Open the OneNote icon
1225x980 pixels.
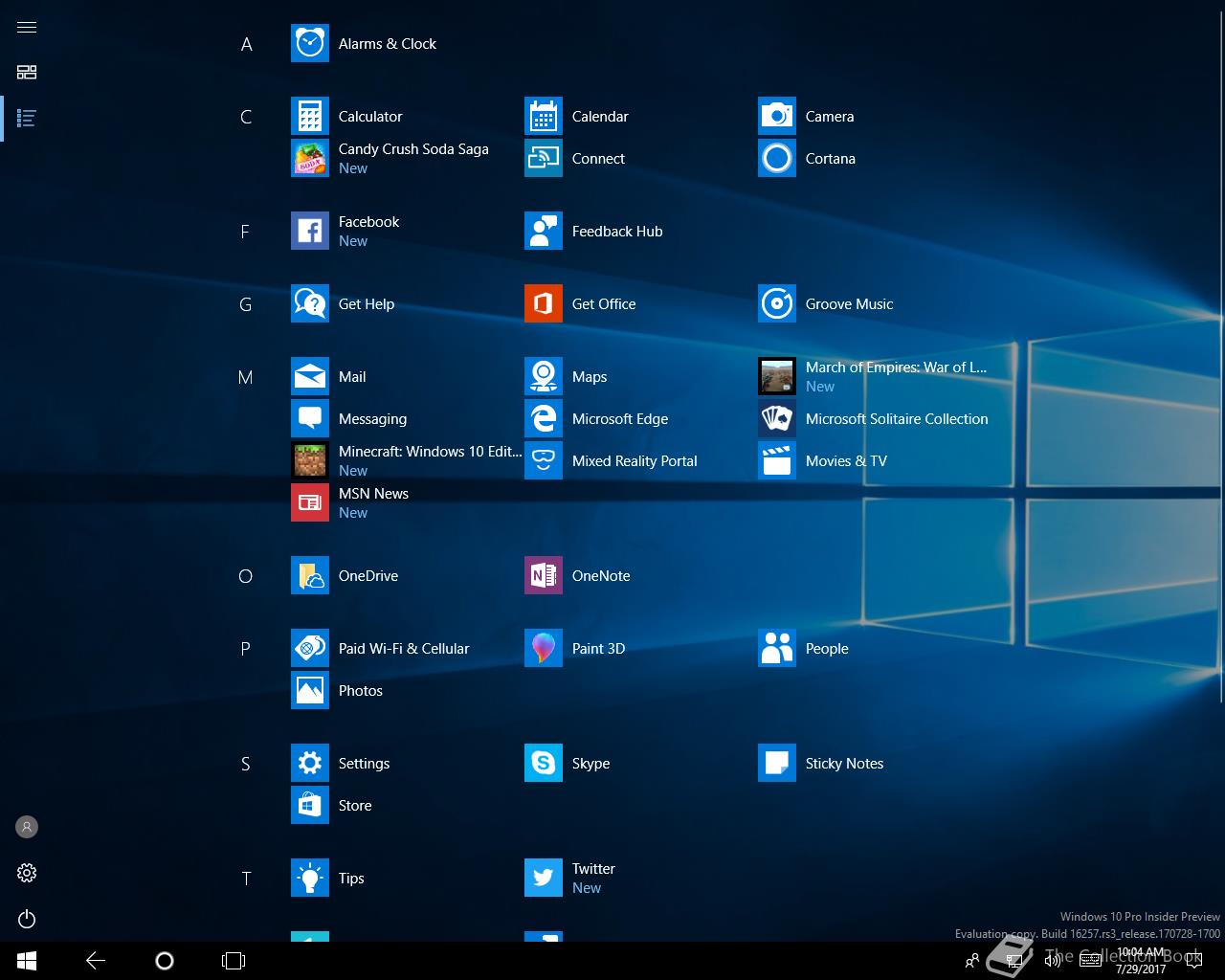point(544,576)
